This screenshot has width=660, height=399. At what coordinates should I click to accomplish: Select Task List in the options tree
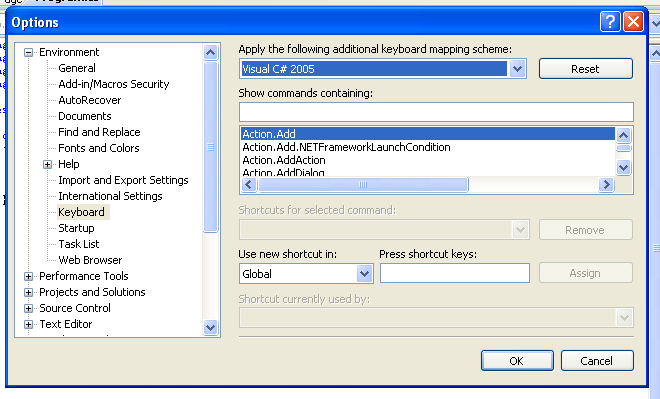[79, 244]
